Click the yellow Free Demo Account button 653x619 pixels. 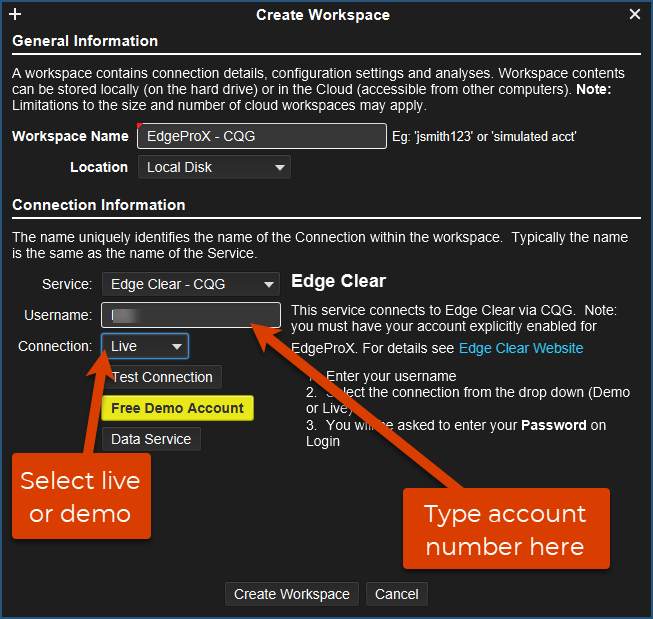[x=177, y=408]
